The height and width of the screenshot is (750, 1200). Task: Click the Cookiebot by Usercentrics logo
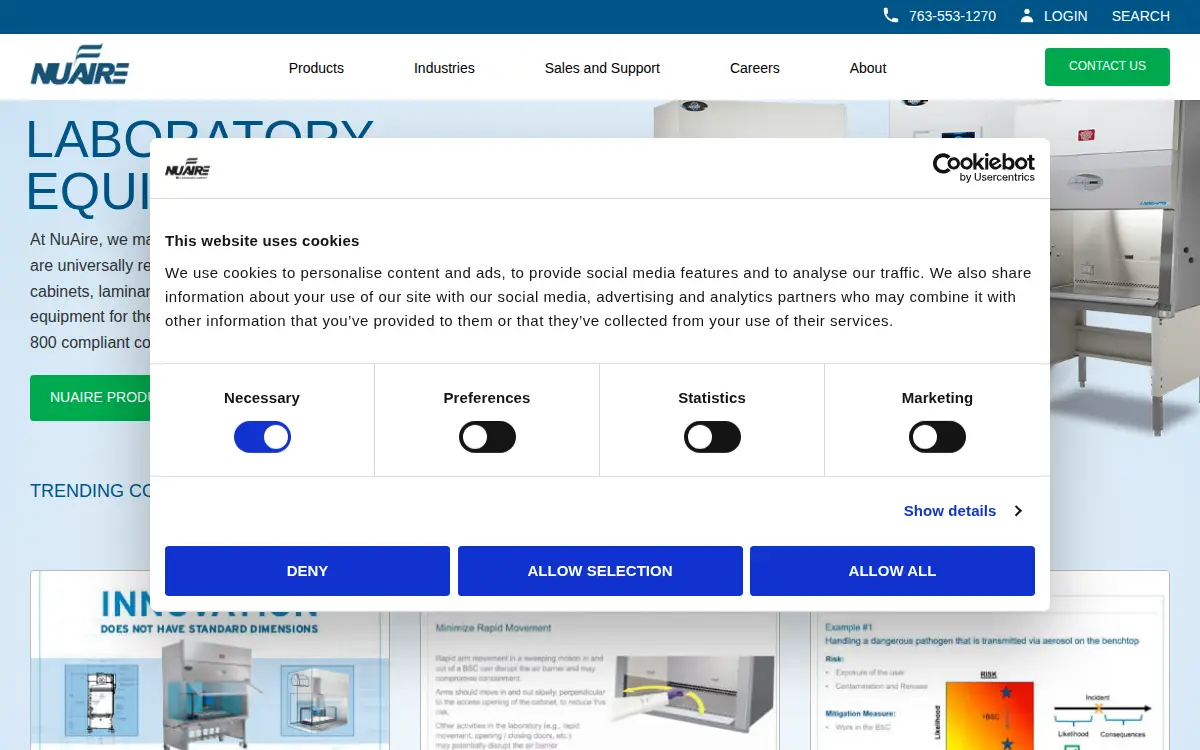pos(984,167)
